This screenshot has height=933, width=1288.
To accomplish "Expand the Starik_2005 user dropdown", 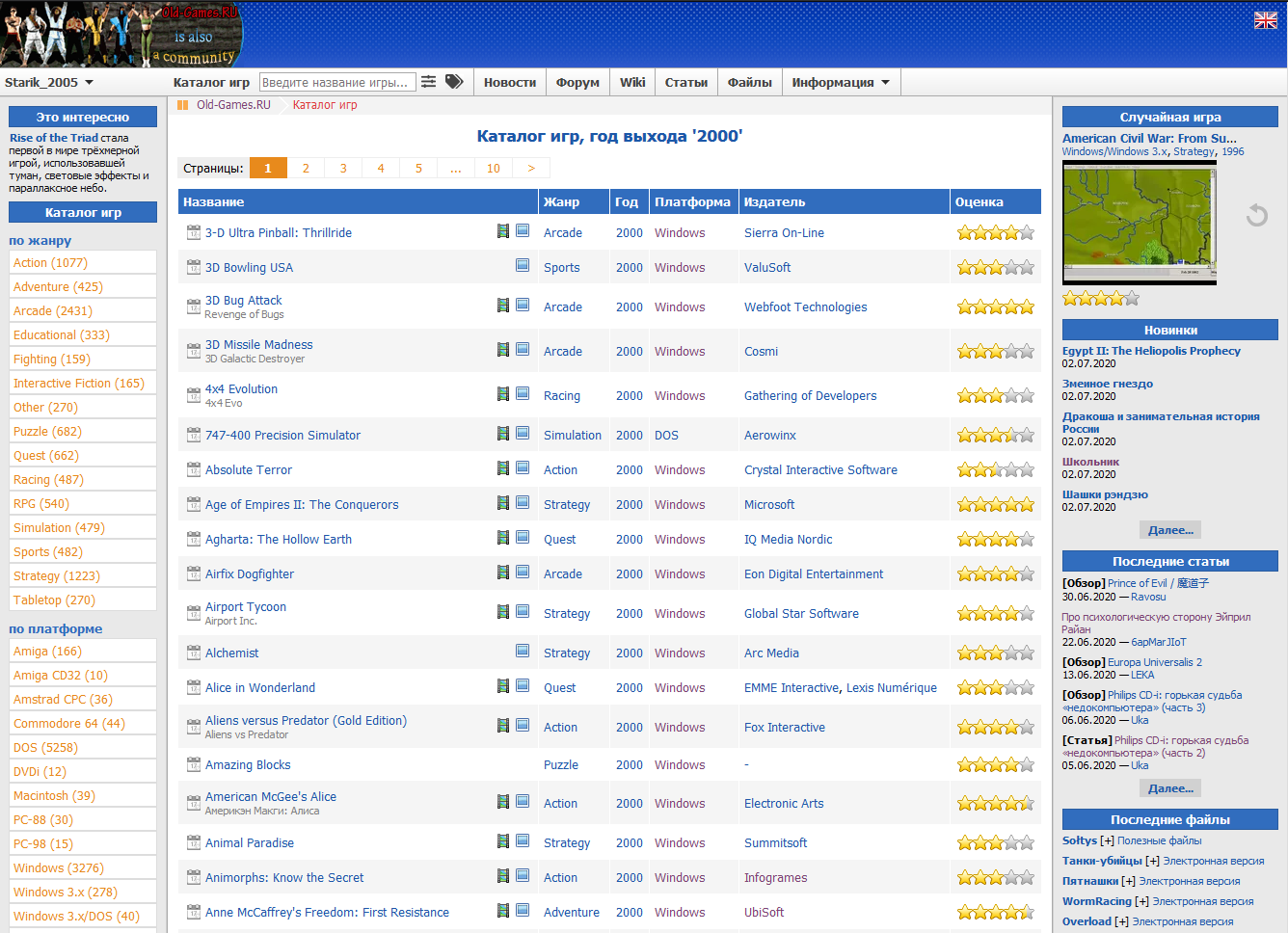I will coord(50,83).
